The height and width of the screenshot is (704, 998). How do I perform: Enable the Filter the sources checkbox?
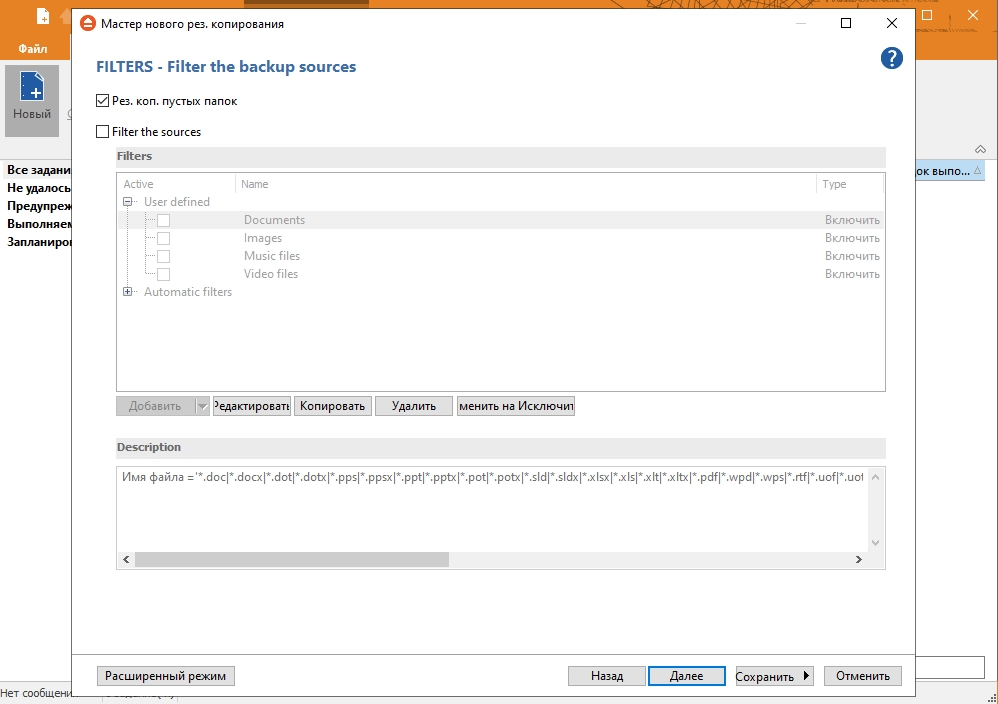click(102, 132)
